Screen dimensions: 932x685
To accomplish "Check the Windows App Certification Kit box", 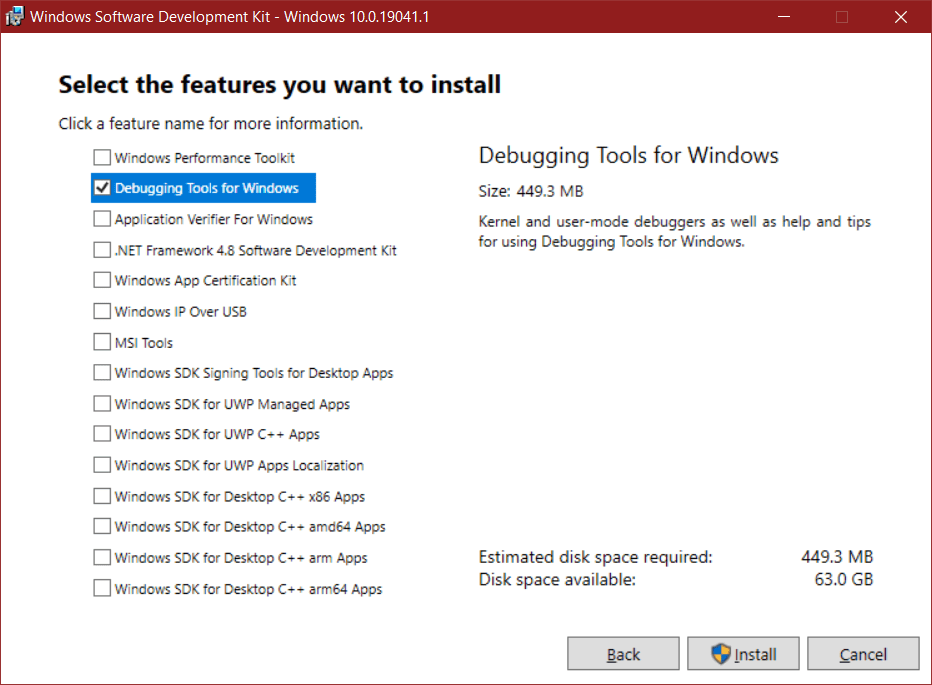I will point(102,279).
